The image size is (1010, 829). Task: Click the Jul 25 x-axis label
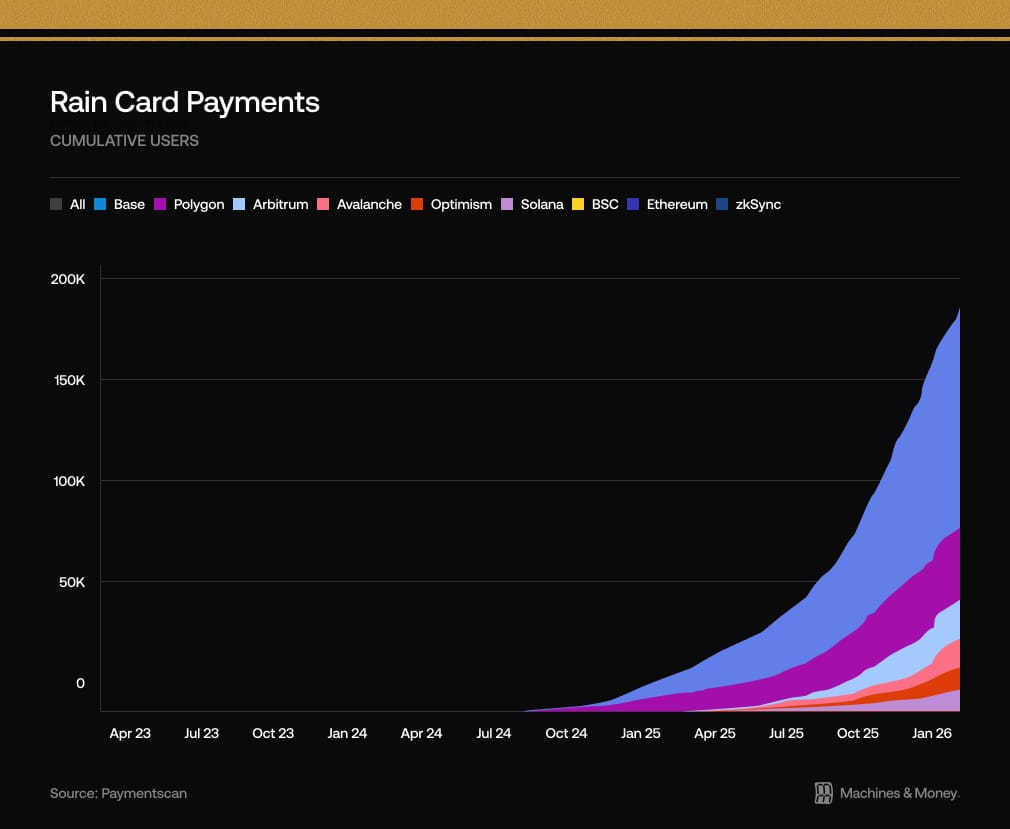(x=786, y=733)
